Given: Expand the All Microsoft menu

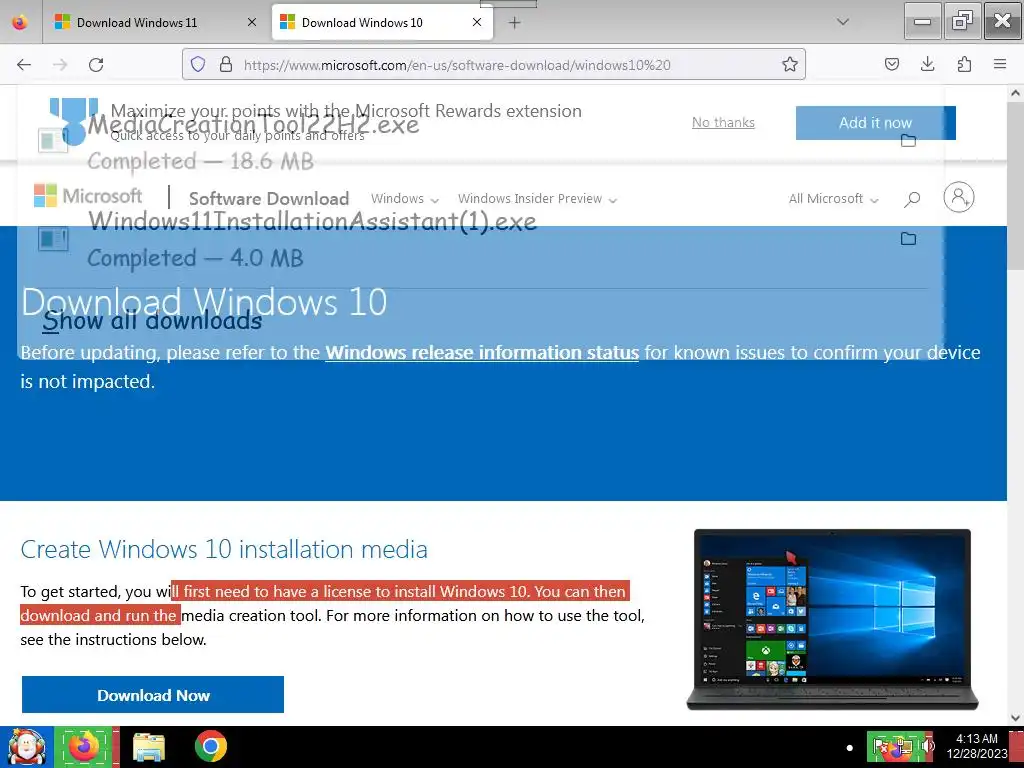Looking at the screenshot, I should click(833, 199).
